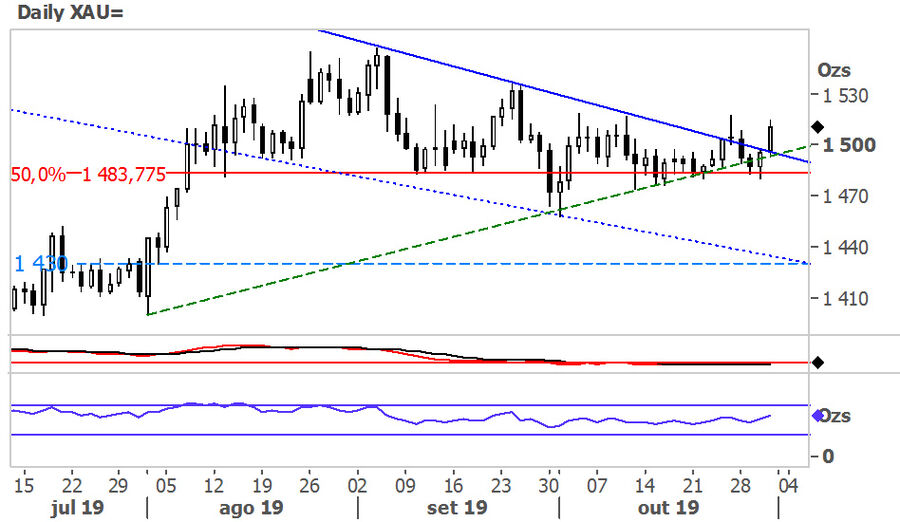
Task: Click the 50,0% 1 483,775 Fibonacci label
Action: point(88,174)
